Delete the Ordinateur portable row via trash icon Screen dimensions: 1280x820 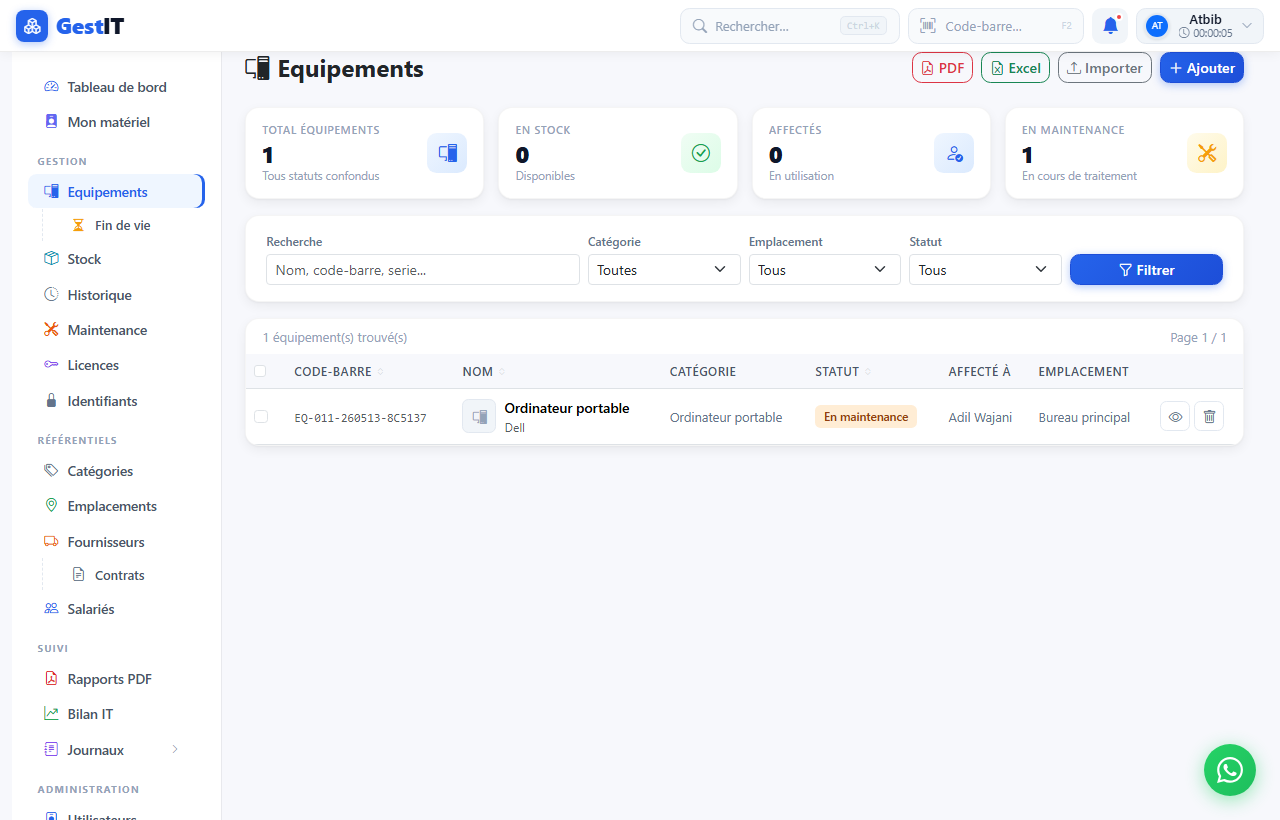[x=1209, y=417]
